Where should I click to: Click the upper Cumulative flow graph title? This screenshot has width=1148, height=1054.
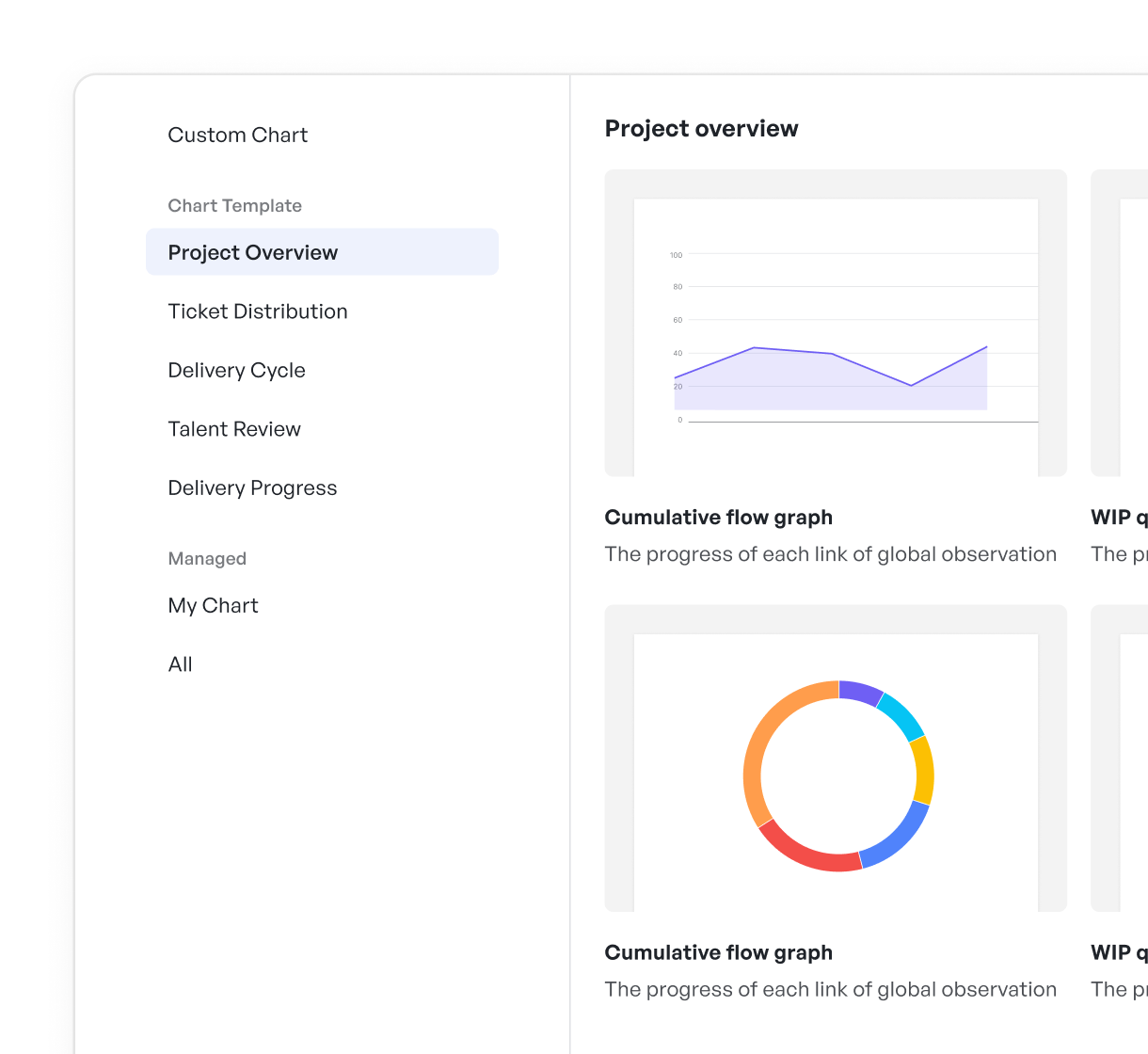click(719, 518)
